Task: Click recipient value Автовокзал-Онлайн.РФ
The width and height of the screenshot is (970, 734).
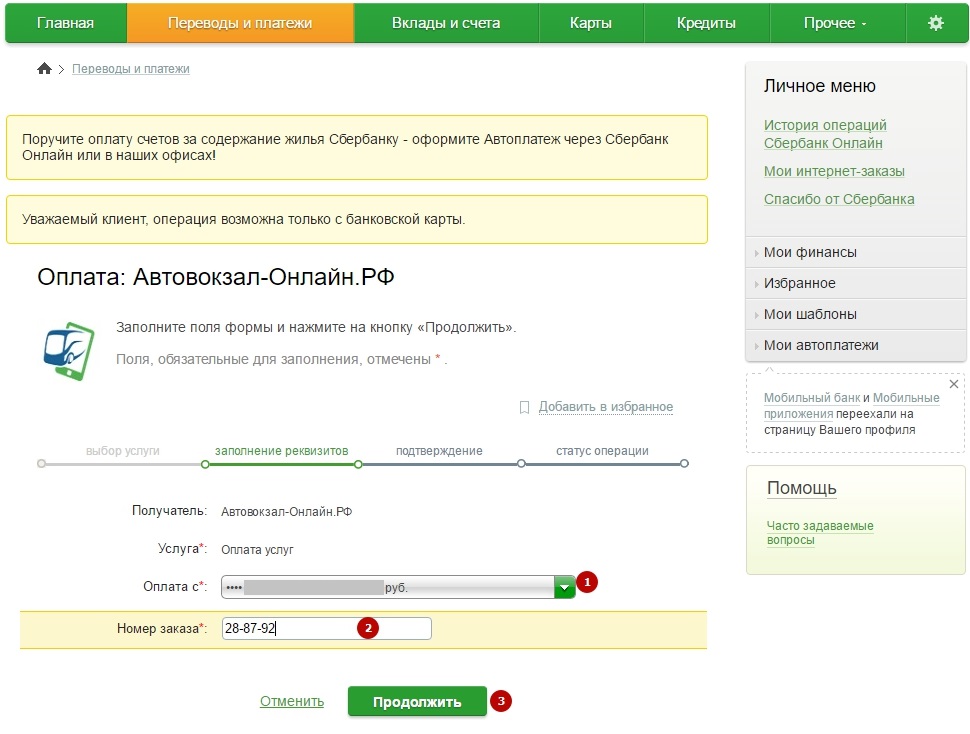Action: click(286, 512)
